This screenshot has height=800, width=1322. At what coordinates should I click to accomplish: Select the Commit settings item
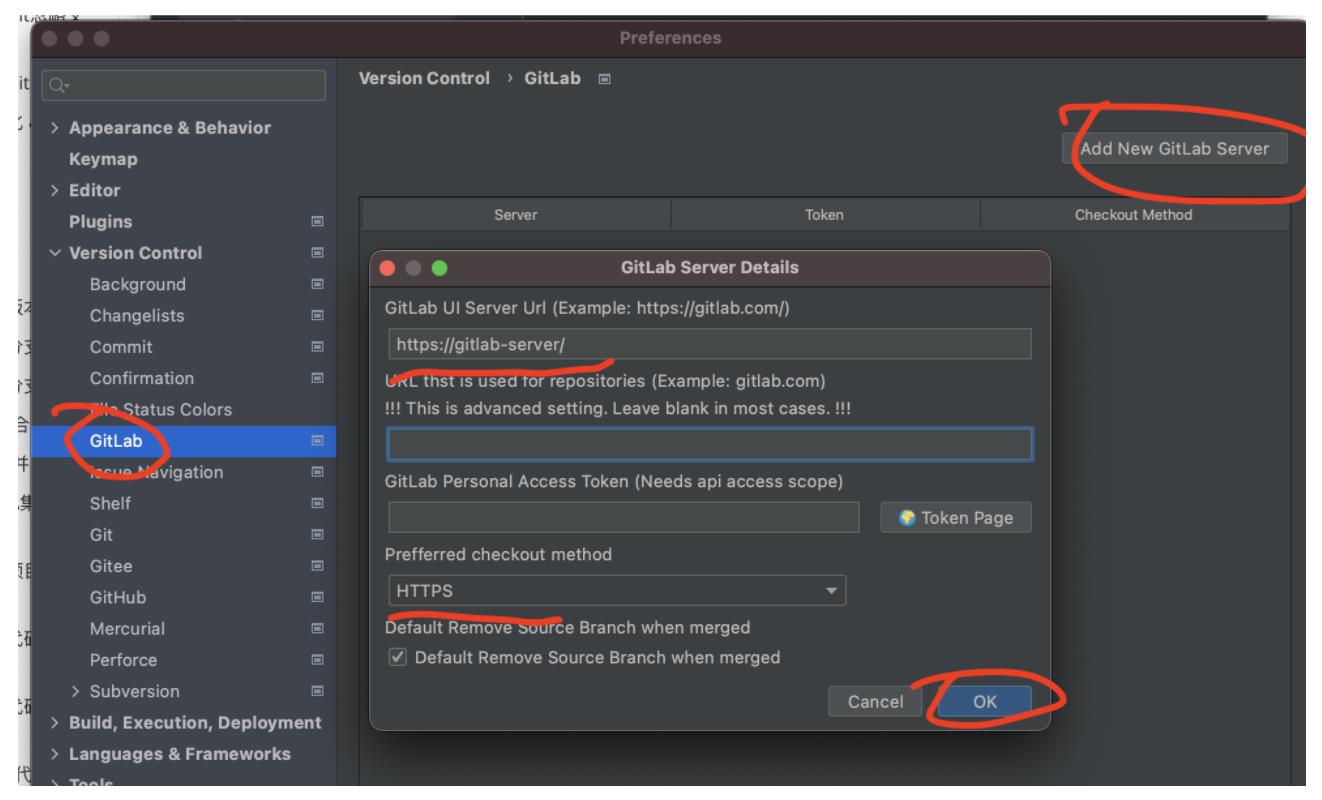pyautogui.click(x=121, y=347)
